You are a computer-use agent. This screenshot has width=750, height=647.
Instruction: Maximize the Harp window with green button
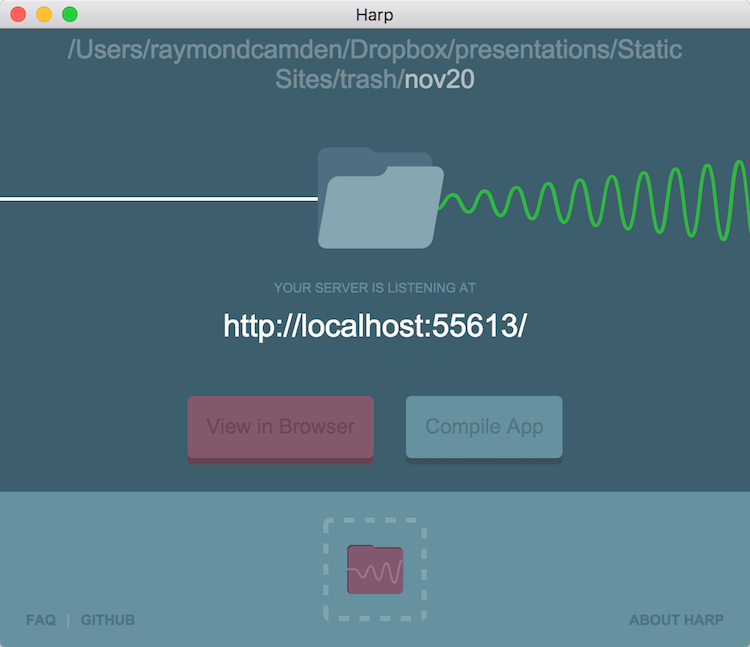pos(70,14)
